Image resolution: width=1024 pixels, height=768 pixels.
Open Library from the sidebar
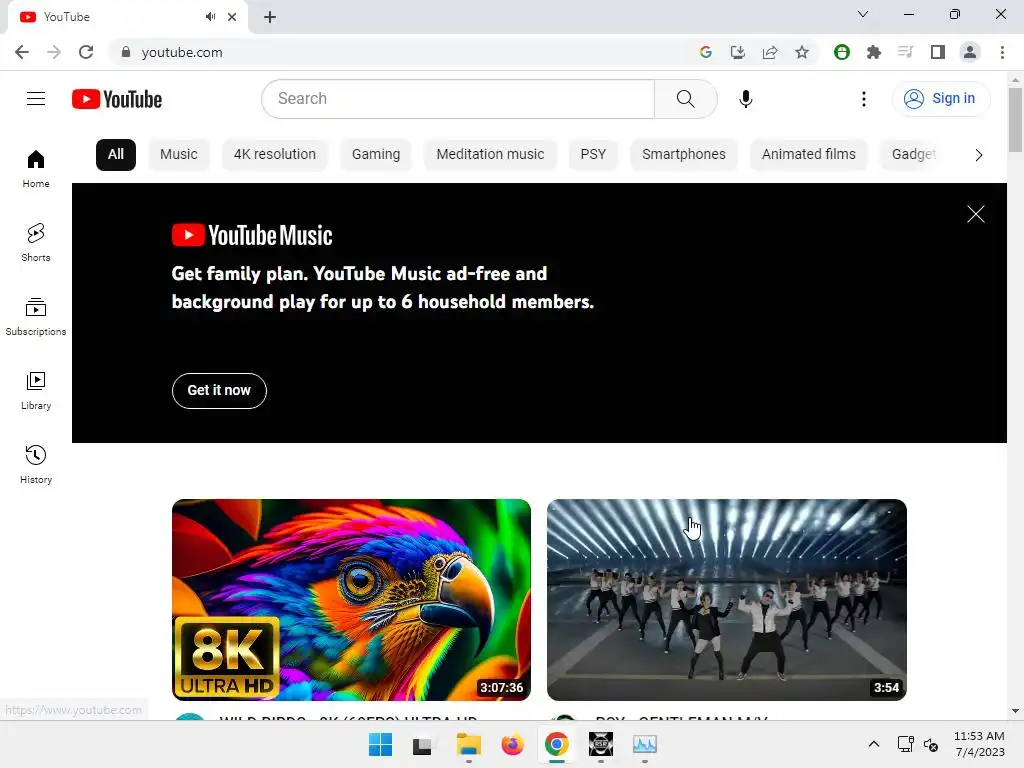click(x=36, y=391)
